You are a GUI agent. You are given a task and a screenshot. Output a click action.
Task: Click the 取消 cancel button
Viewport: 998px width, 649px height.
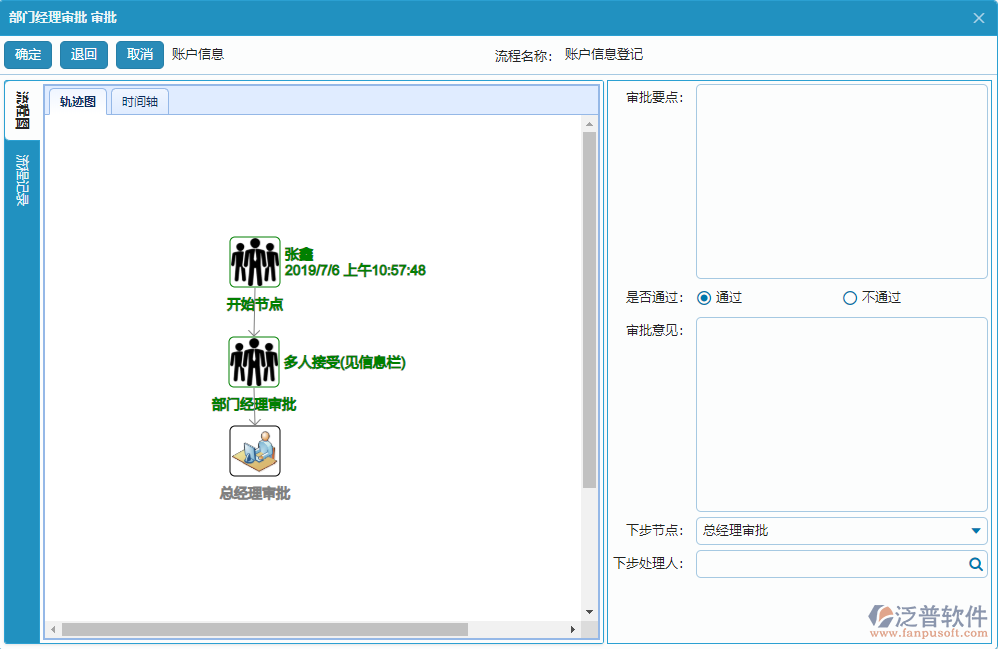[139, 54]
